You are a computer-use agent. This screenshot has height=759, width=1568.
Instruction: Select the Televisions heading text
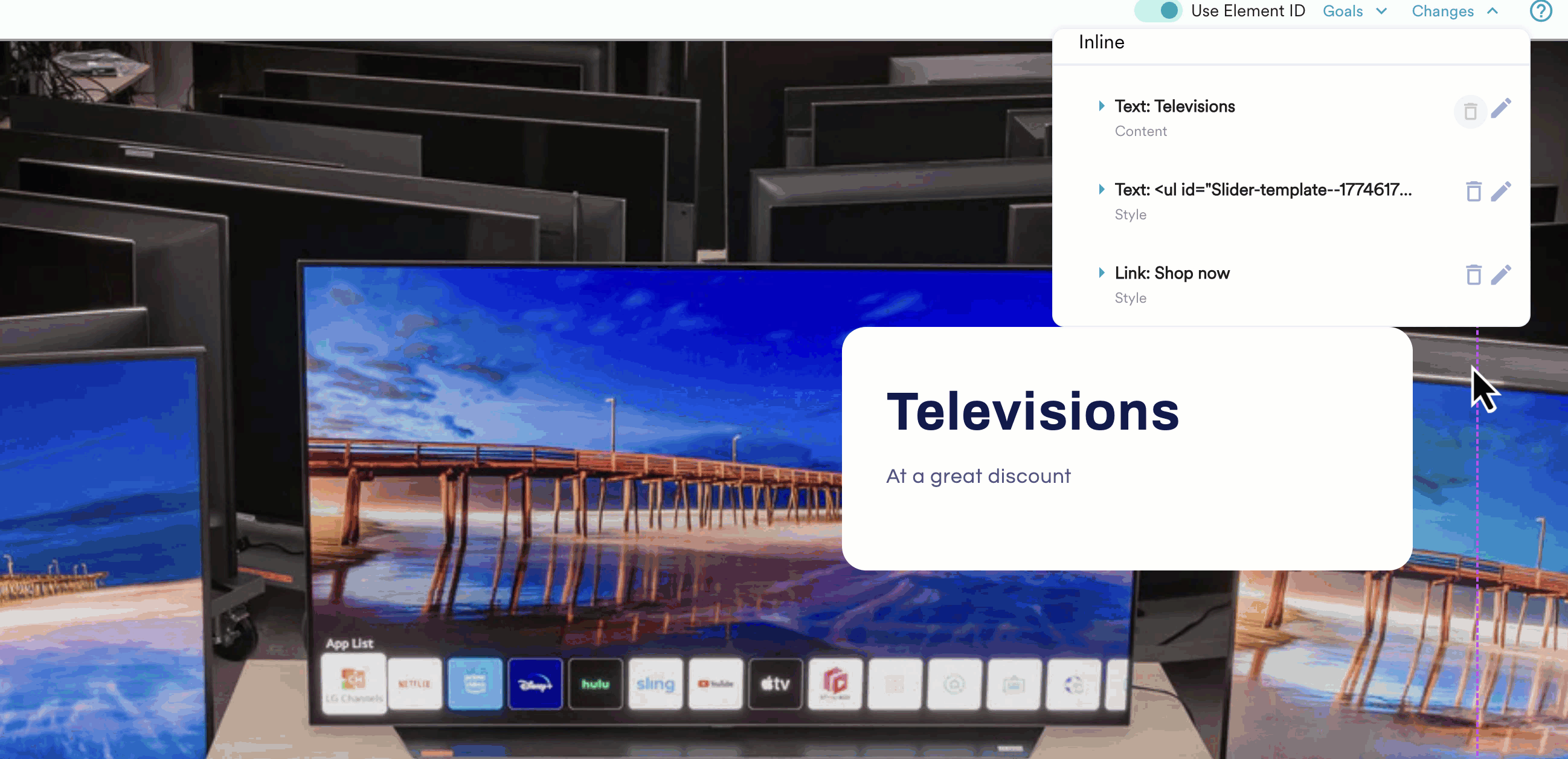click(x=1032, y=412)
